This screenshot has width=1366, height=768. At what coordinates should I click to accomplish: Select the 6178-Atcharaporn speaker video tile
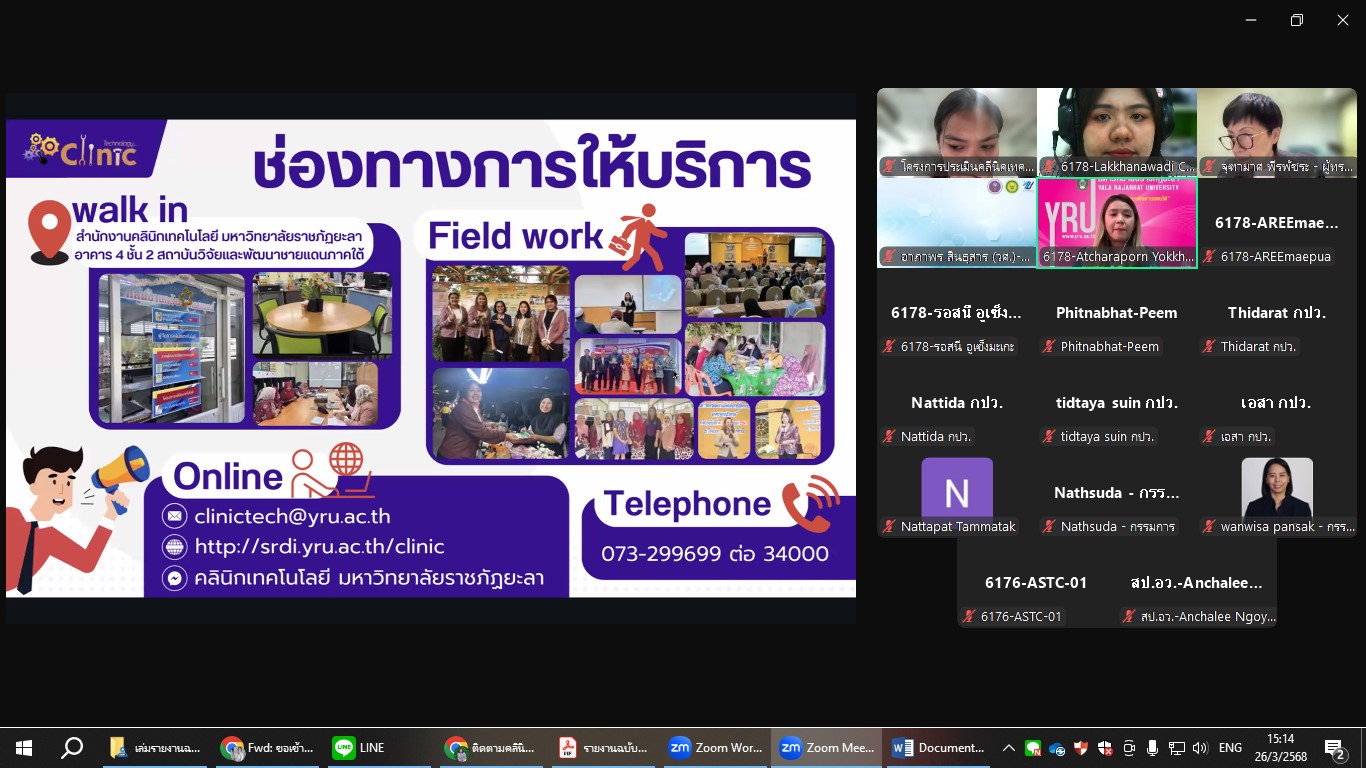click(1116, 223)
